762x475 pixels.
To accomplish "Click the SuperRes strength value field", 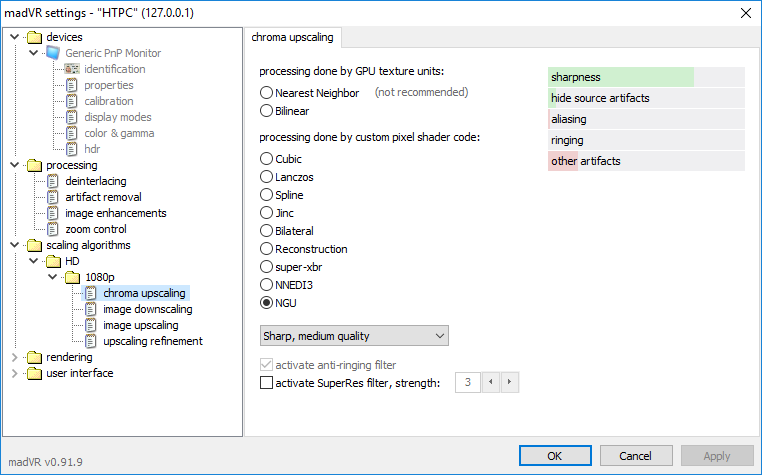I will pos(468,382).
